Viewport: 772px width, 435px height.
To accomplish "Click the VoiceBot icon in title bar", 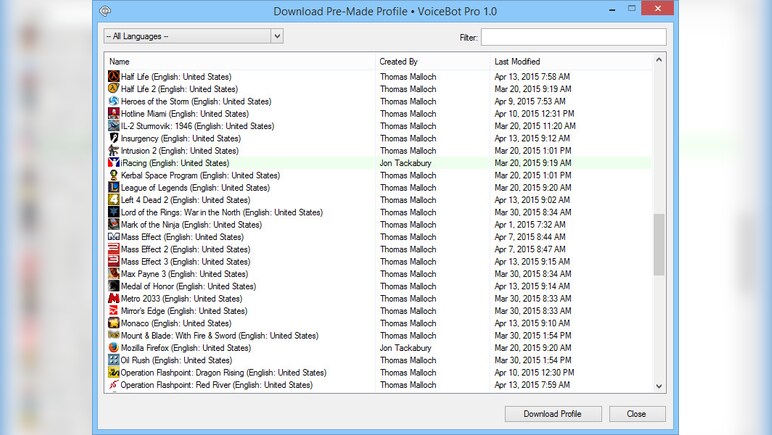I will (x=105, y=11).
